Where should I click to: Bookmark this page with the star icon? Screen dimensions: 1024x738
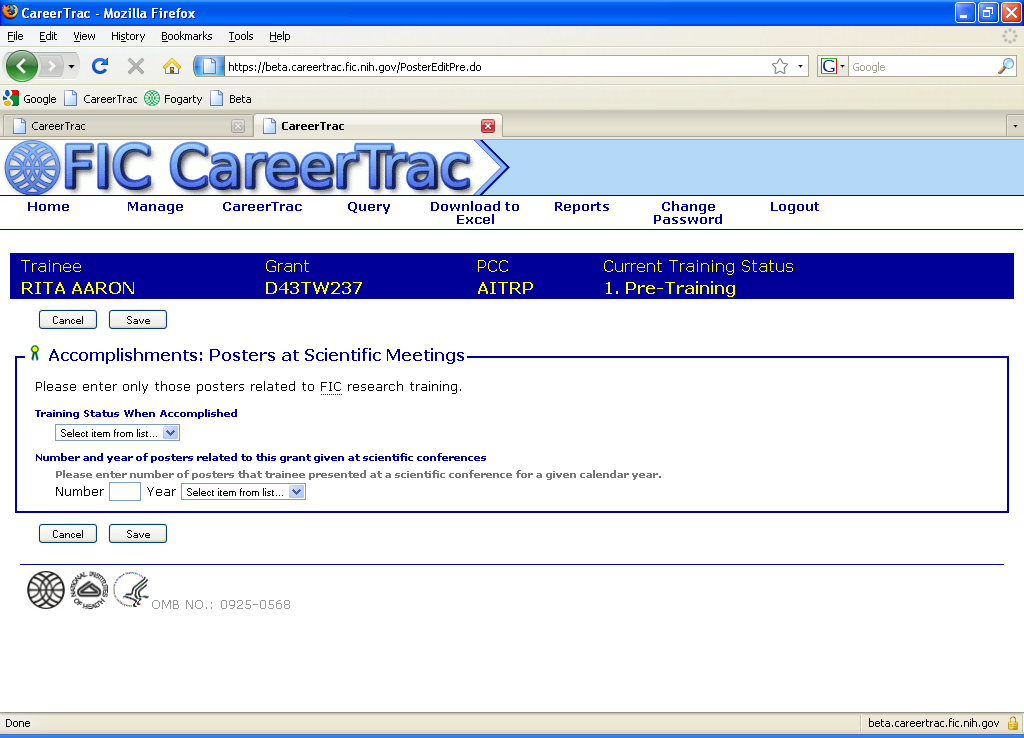click(x=780, y=66)
